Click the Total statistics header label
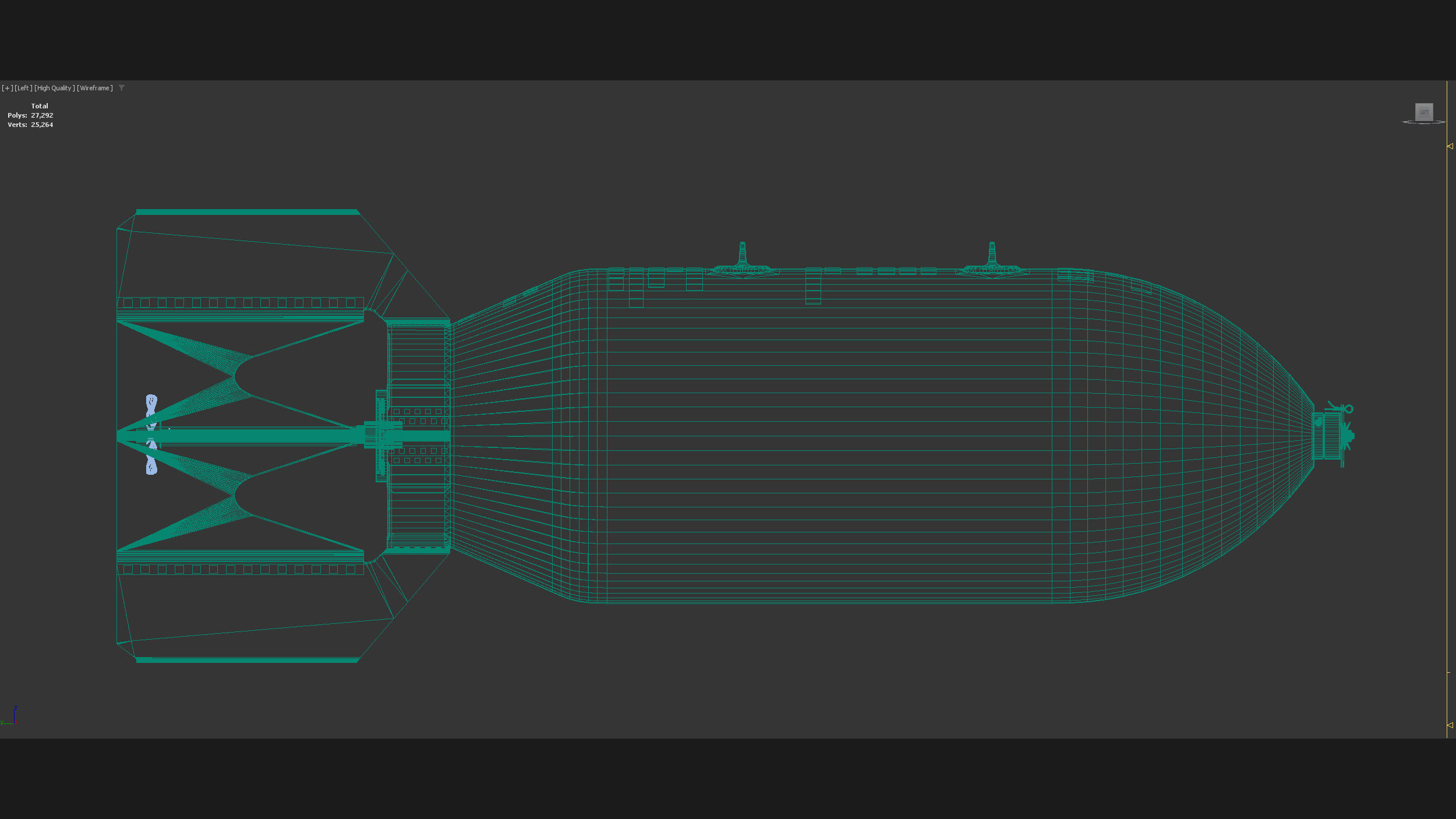1456x819 pixels. [x=40, y=106]
